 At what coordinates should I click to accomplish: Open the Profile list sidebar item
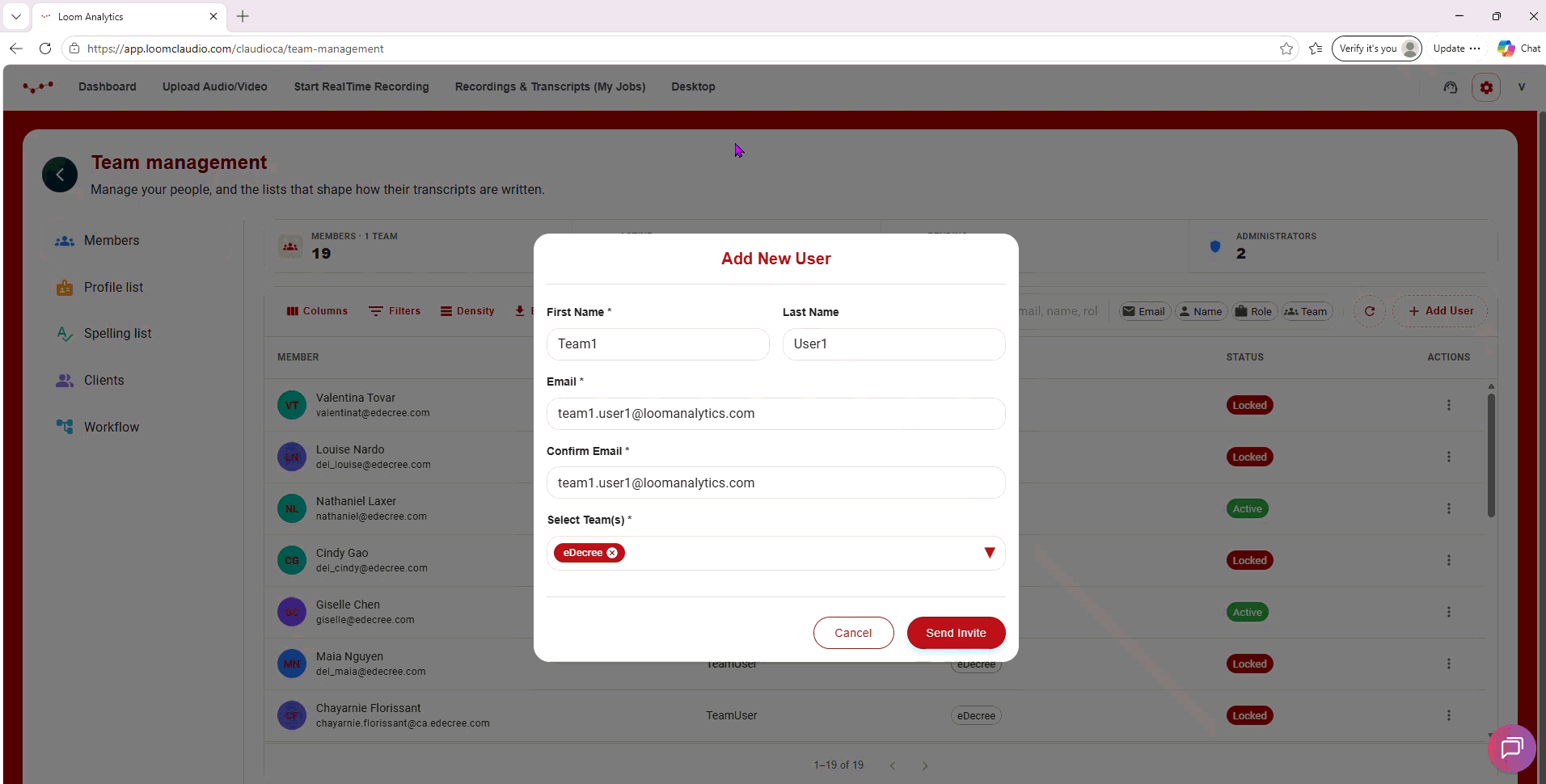(137, 288)
